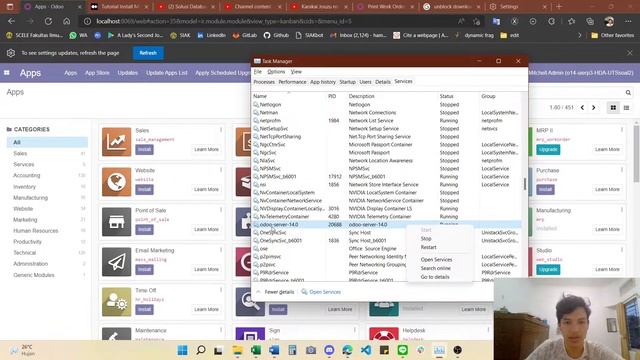The height and width of the screenshot is (360, 640).
Task: Open Visual Studio Code from taskbar
Action: click(x=366, y=350)
